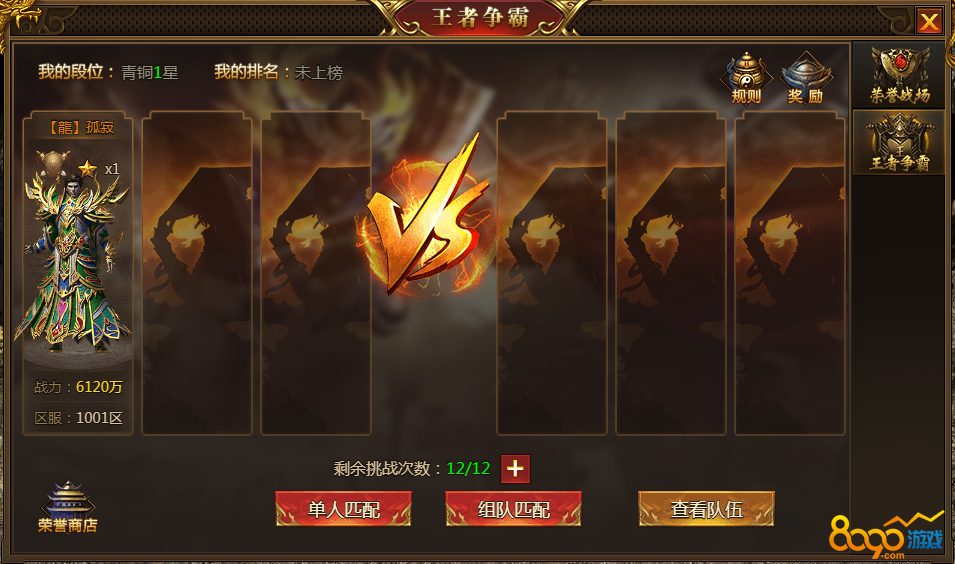Image resolution: width=955 pixels, height=564 pixels.
Task: Click the 查看队伍 view team button
Action: click(x=707, y=509)
